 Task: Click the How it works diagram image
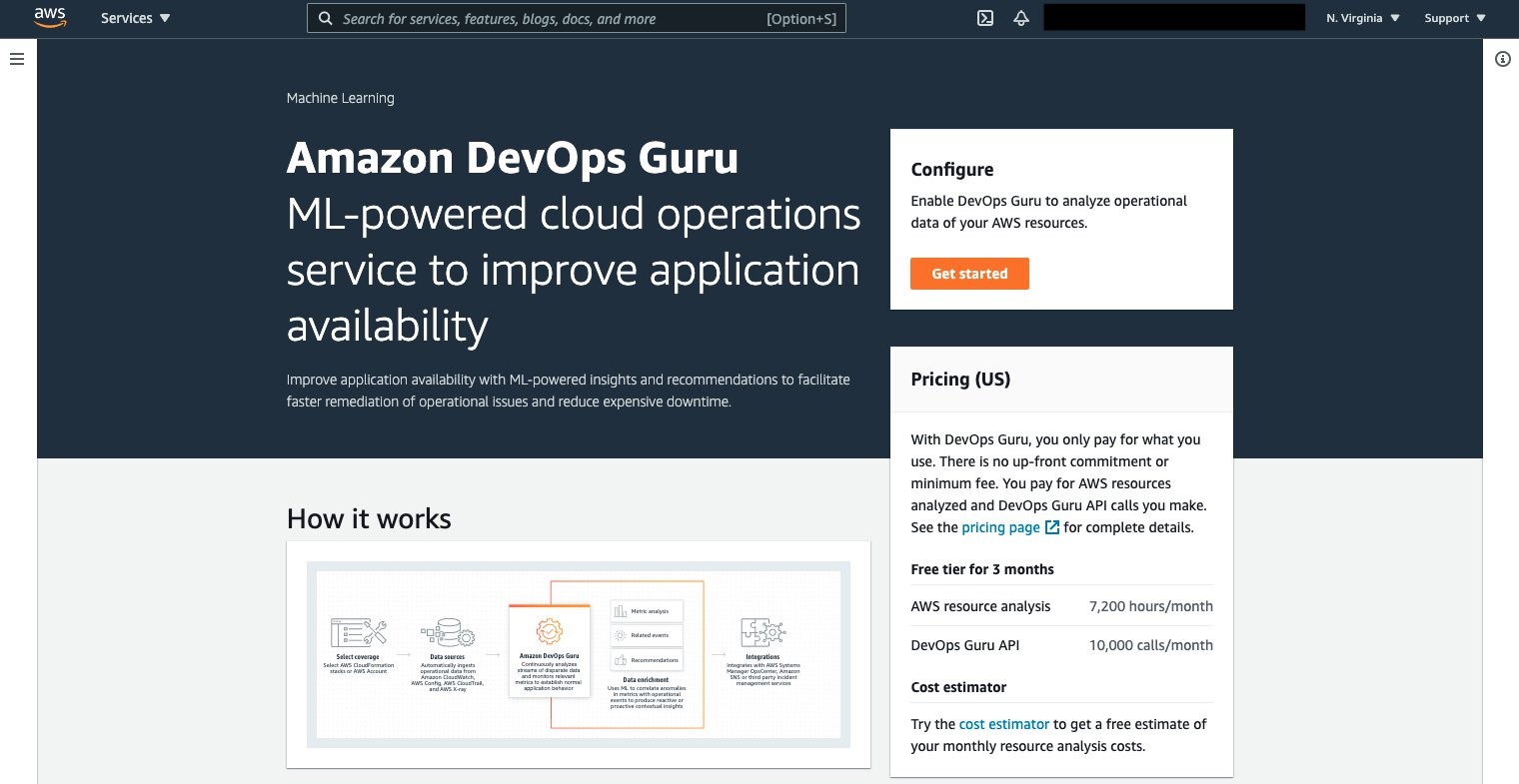(x=579, y=654)
